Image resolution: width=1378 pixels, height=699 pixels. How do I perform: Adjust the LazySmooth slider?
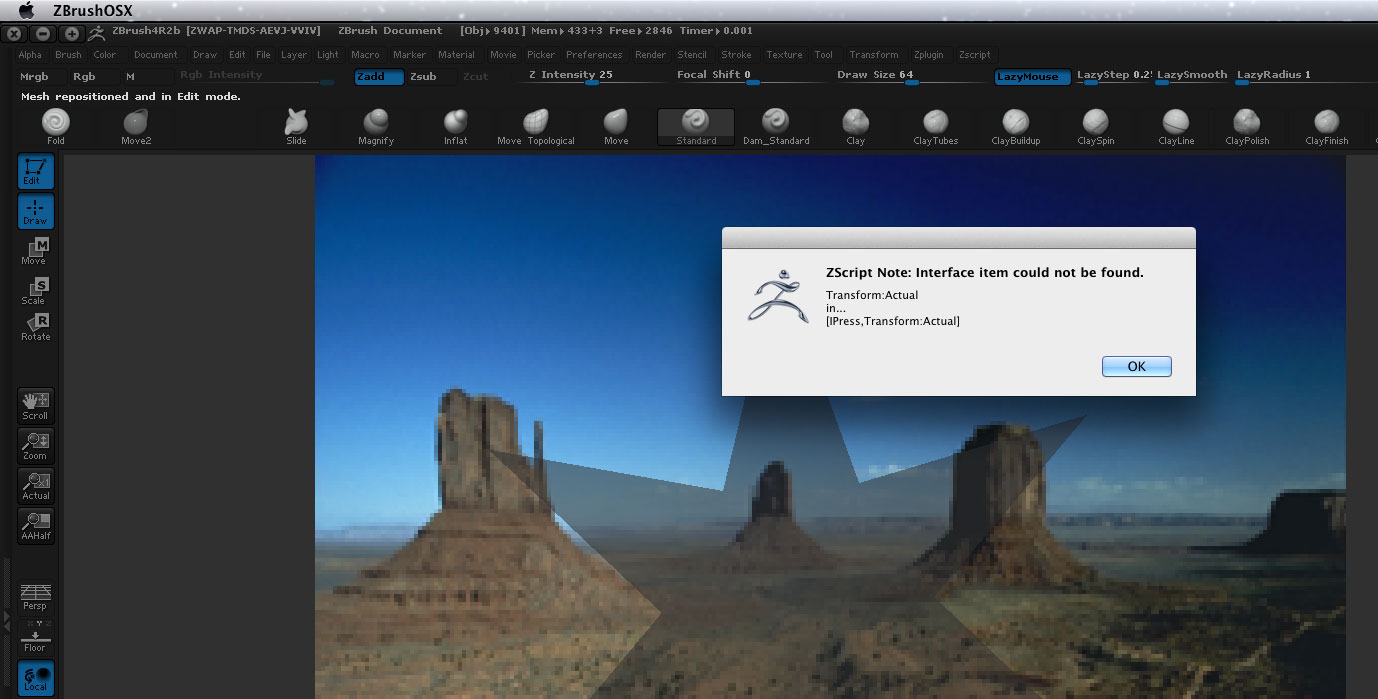click(1192, 76)
